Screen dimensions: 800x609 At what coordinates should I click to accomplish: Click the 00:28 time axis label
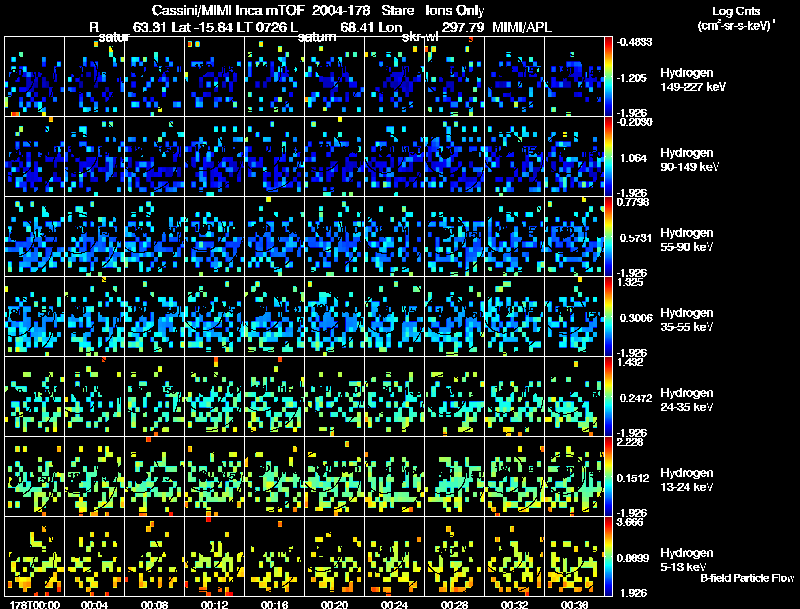pos(454,604)
